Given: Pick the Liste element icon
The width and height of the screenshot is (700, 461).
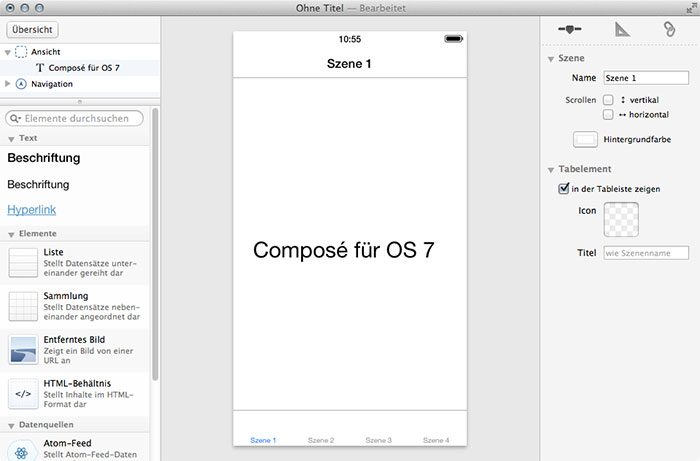Looking at the screenshot, I should tap(23, 262).
